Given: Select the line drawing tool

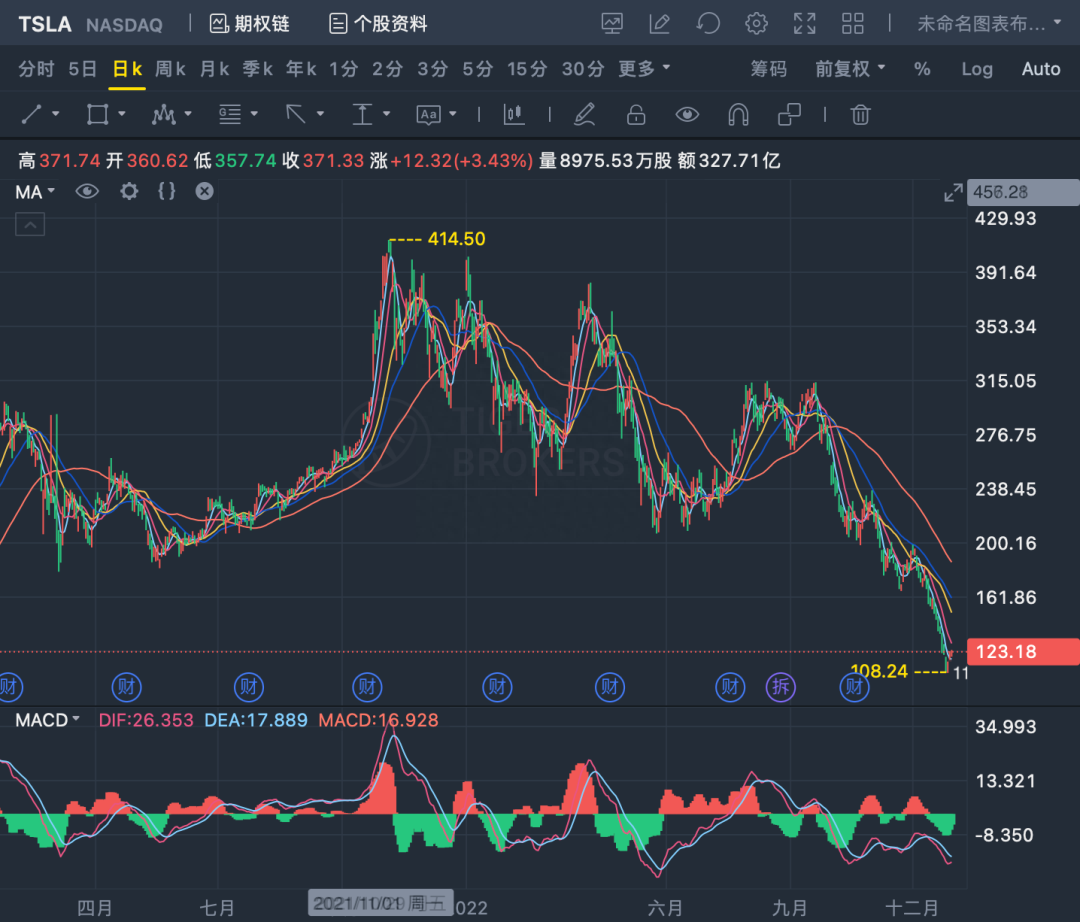Looking at the screenshot, I should pos(32,114).
